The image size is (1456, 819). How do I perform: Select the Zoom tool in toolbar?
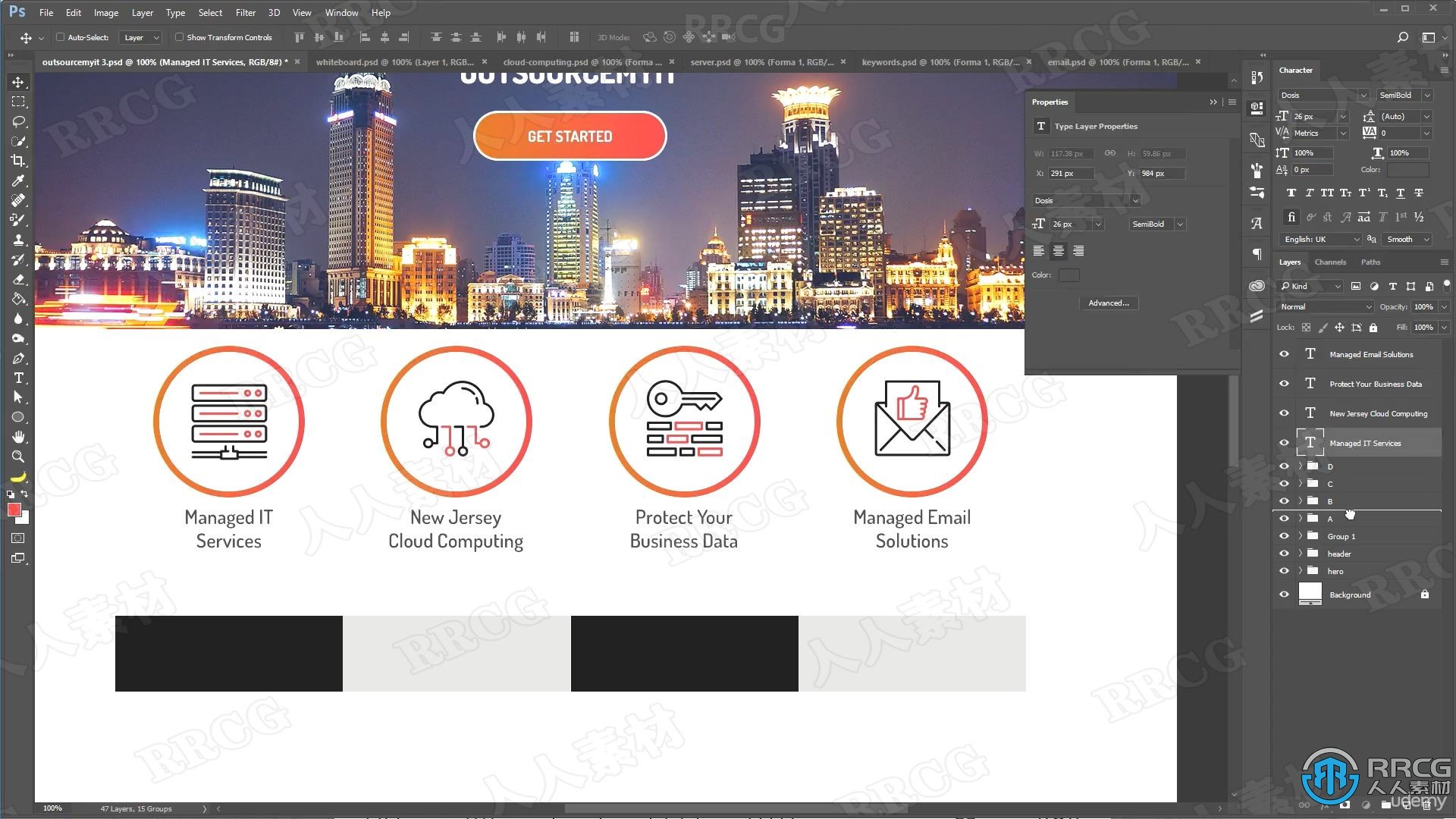pyautogui.click(x=18, y=457)
